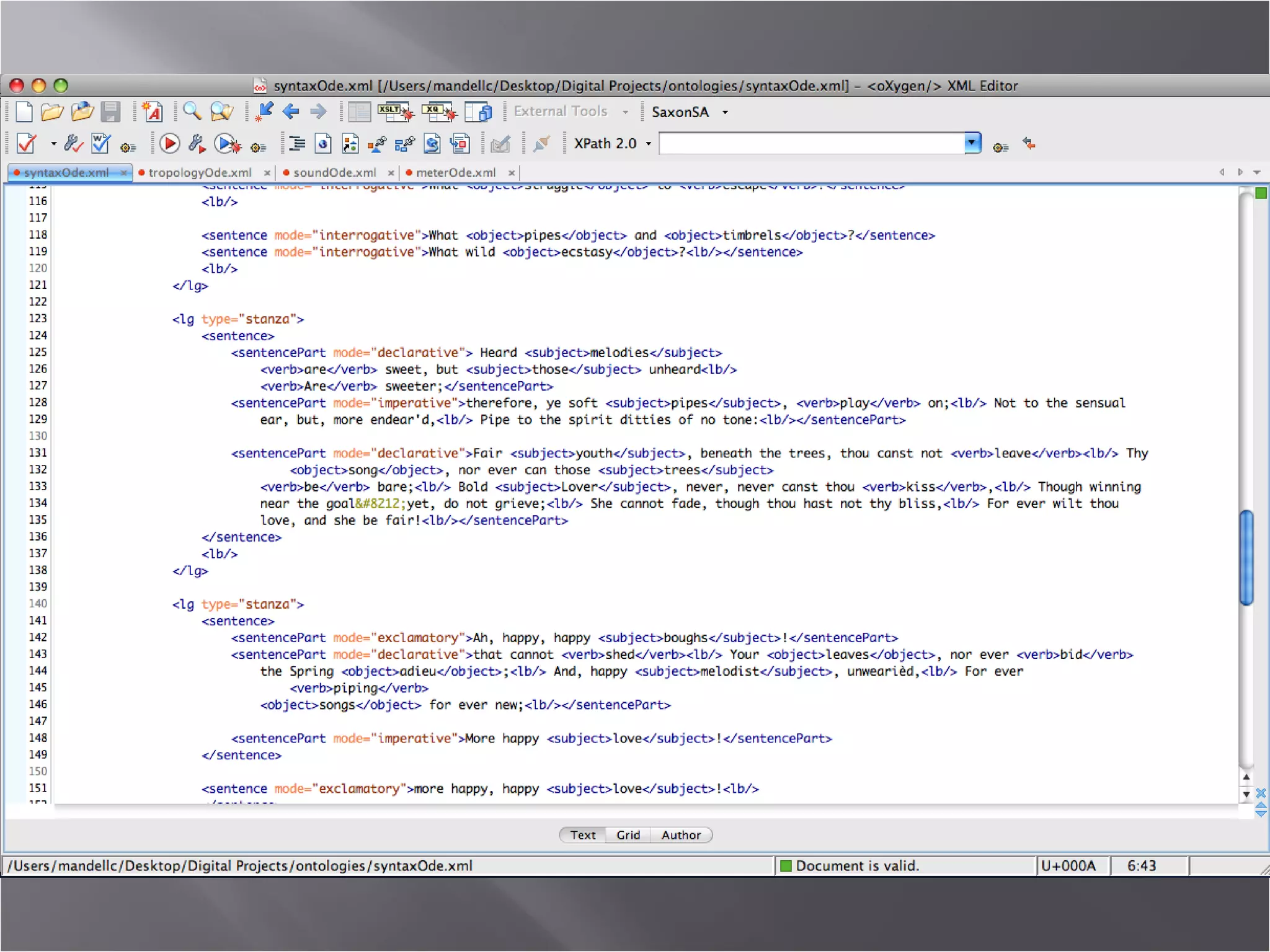Open the XPath 2.0 version dropdown
The width and height of the screenshot is (1270, 952).
(x=649, y=144)
